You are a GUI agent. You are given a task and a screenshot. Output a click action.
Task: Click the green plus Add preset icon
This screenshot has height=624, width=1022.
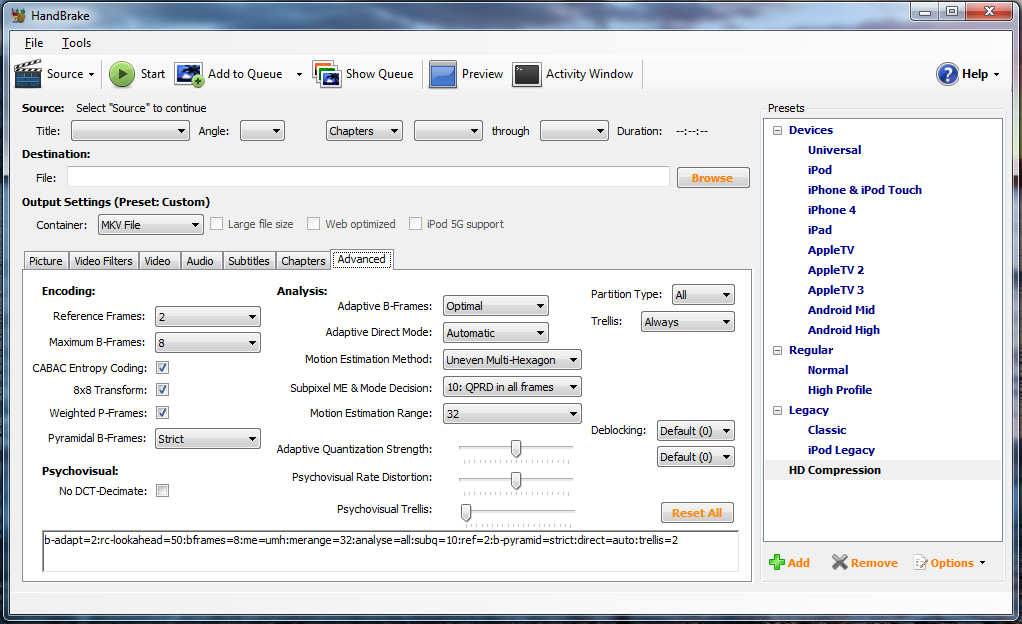[x=777, y=562]
